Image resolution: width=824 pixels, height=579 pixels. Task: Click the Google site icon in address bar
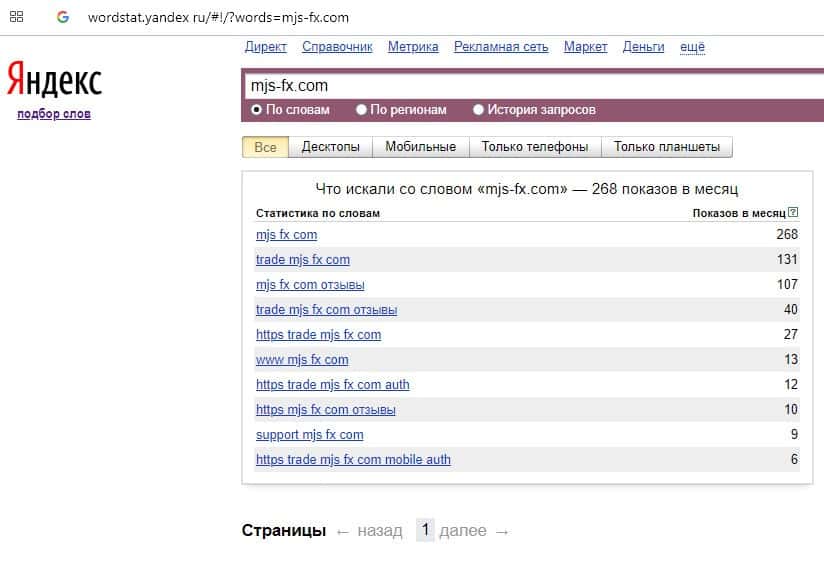pyautogui.click(x=63, y=17)
